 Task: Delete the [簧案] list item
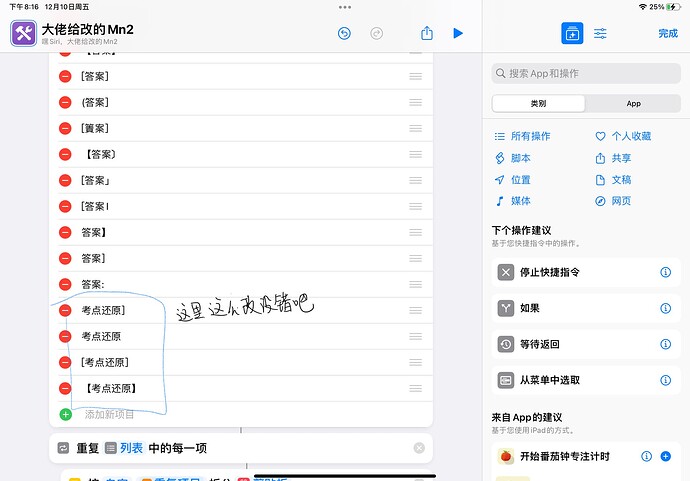point(65,129)
